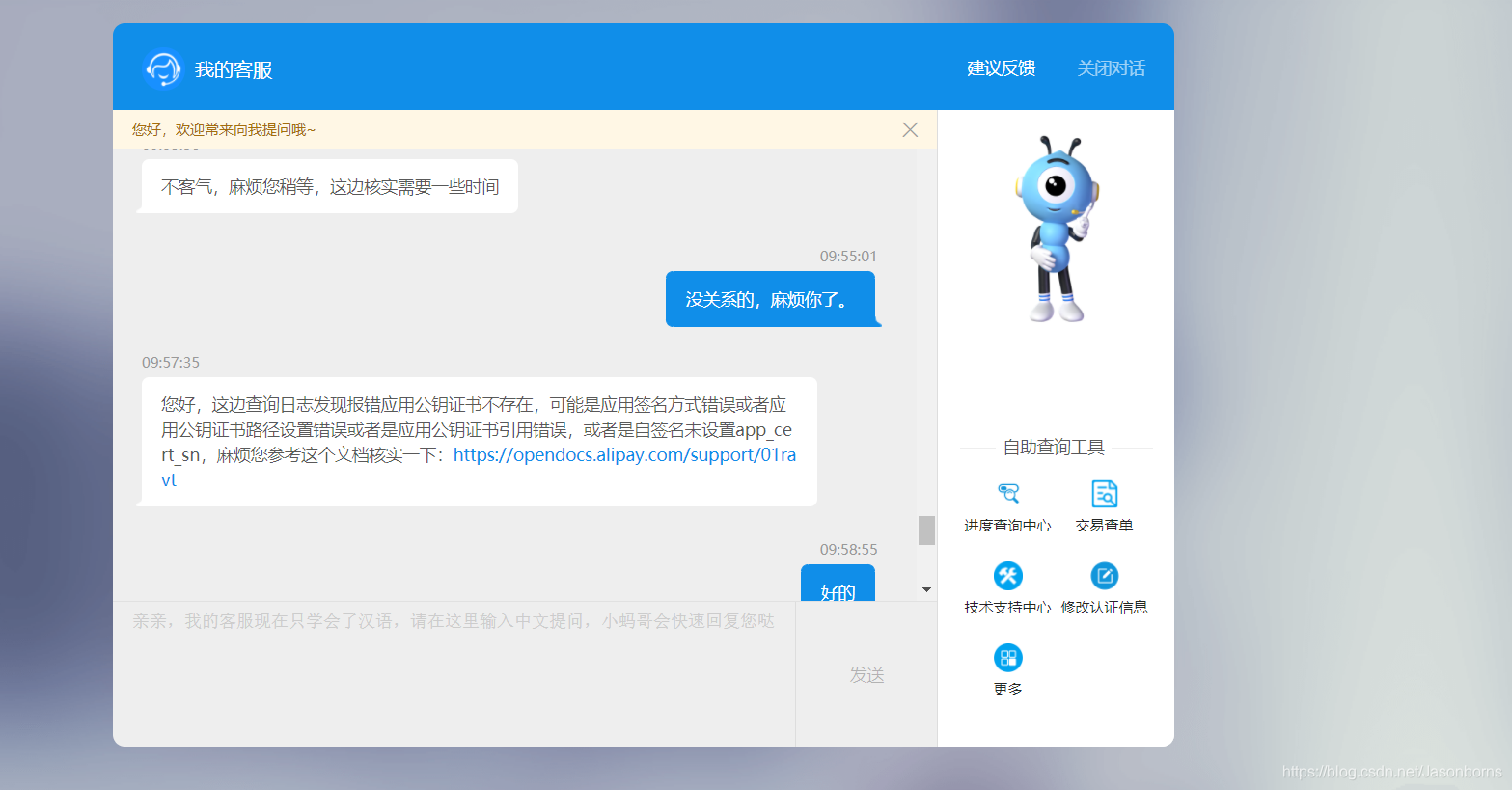
Task: Click the 自助查询工具 heading
Action: (1054, 448)
